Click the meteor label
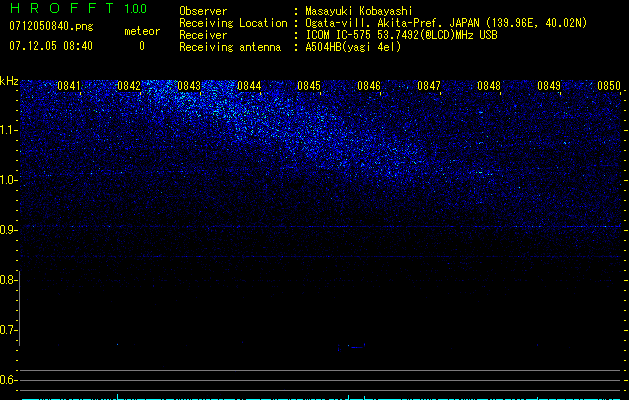 tap(142, 31)
